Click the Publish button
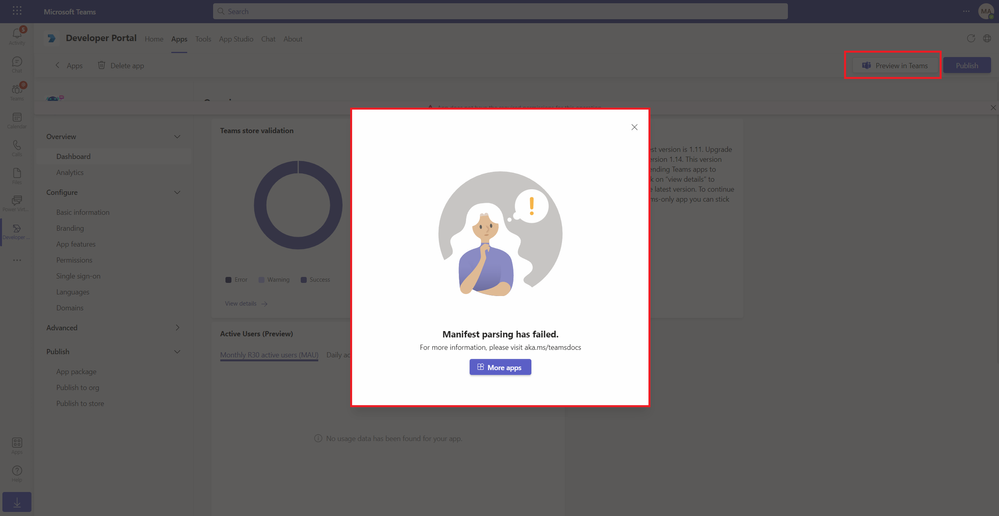 click(x=967, y=66)
